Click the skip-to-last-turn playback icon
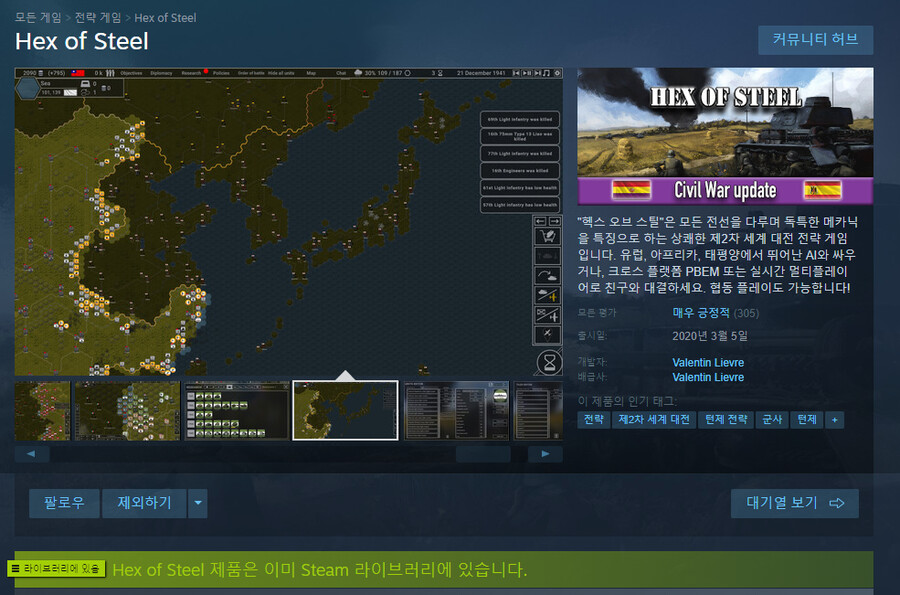 [536, 73]
